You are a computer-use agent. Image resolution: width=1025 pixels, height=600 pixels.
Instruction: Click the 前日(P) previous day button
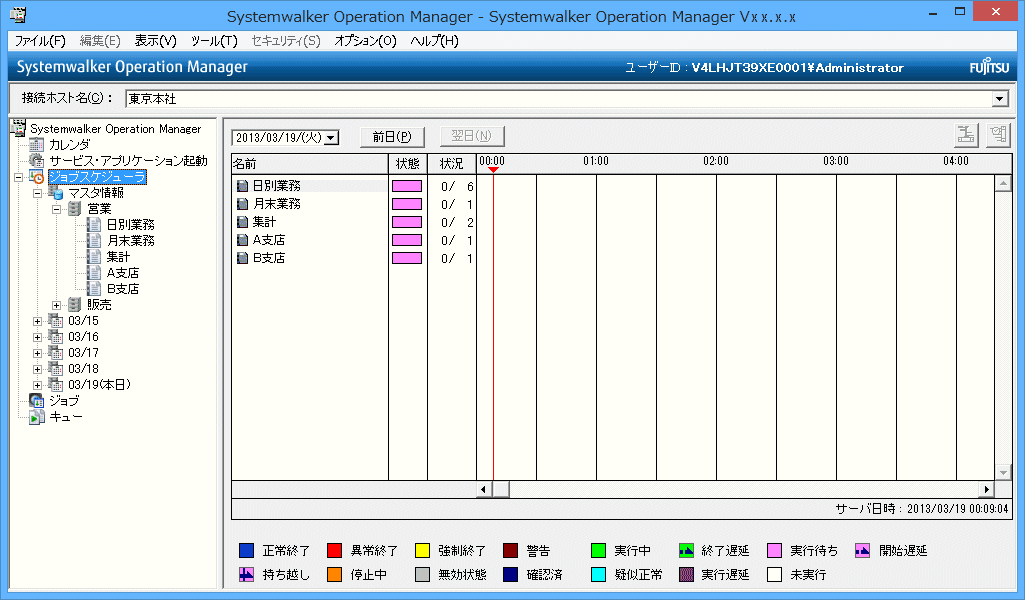click(392, 137)
